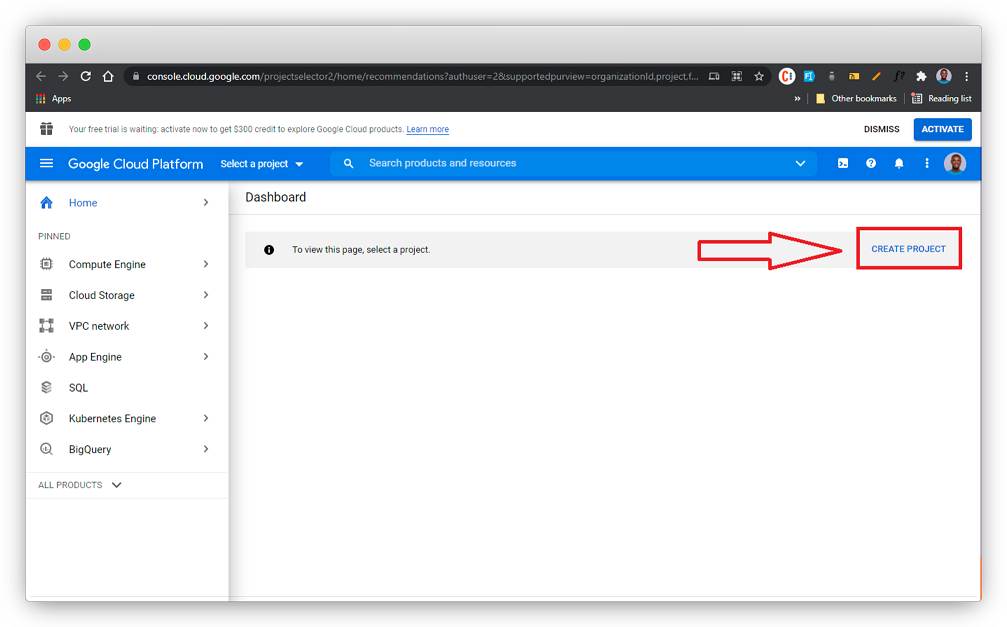Click the account avatar in blue header
The image size is (1007, 627).
[955, 163]
